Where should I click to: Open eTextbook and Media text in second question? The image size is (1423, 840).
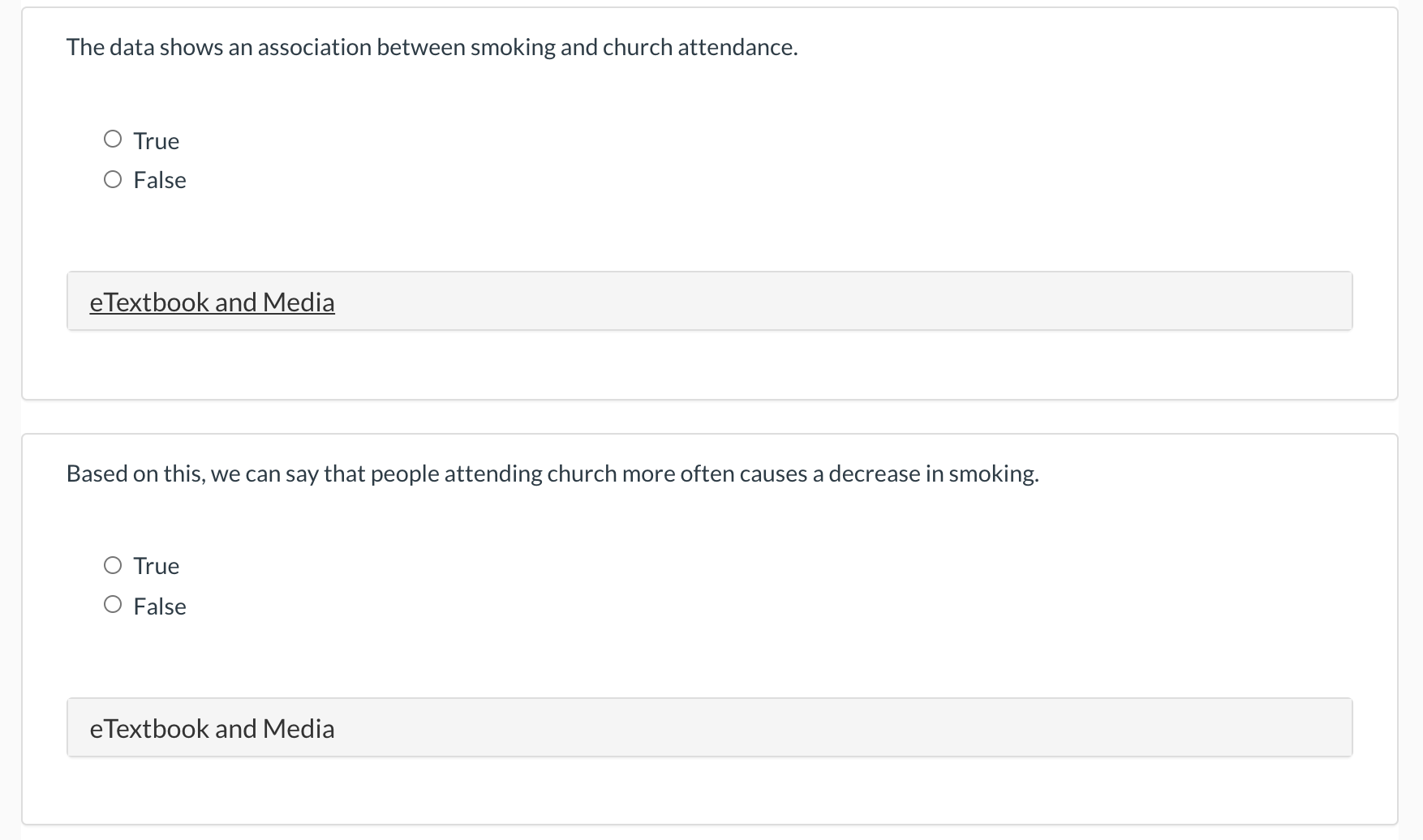(212, 729)
